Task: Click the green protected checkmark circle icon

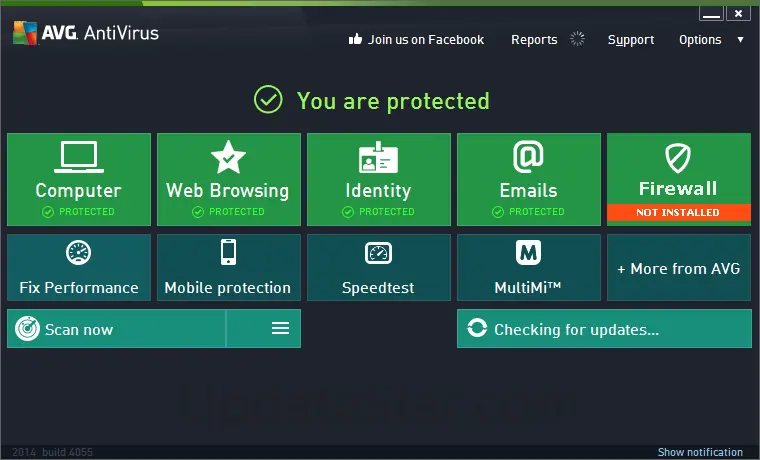Action: point(268,99)
